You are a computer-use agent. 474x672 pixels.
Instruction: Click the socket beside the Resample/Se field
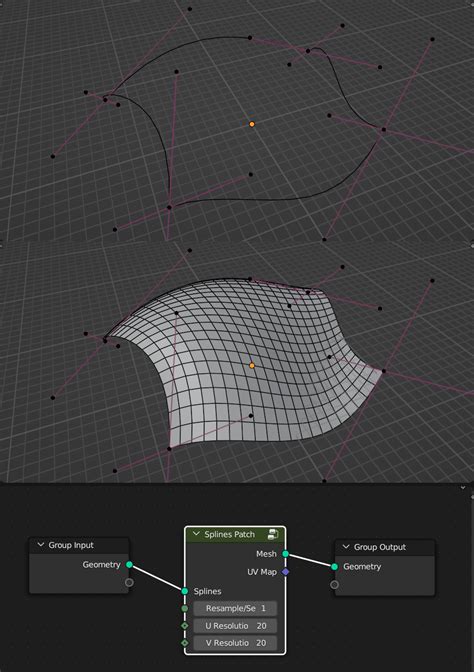(x=185, y=608)
